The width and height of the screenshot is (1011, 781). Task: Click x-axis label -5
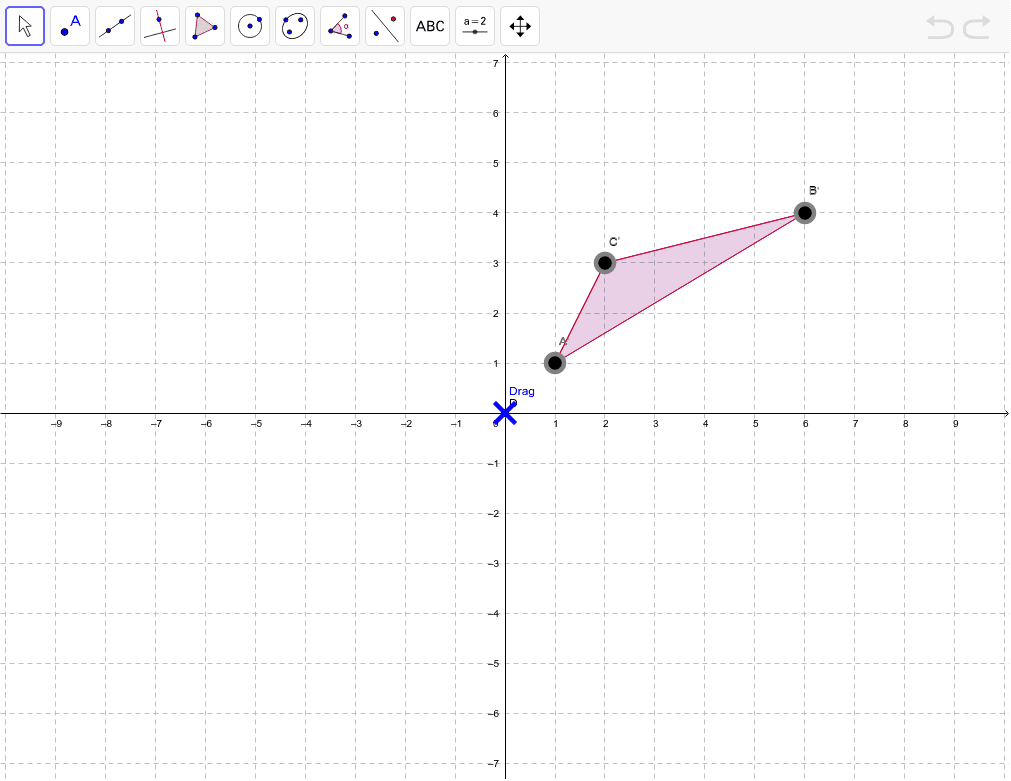tap(257, 424)
